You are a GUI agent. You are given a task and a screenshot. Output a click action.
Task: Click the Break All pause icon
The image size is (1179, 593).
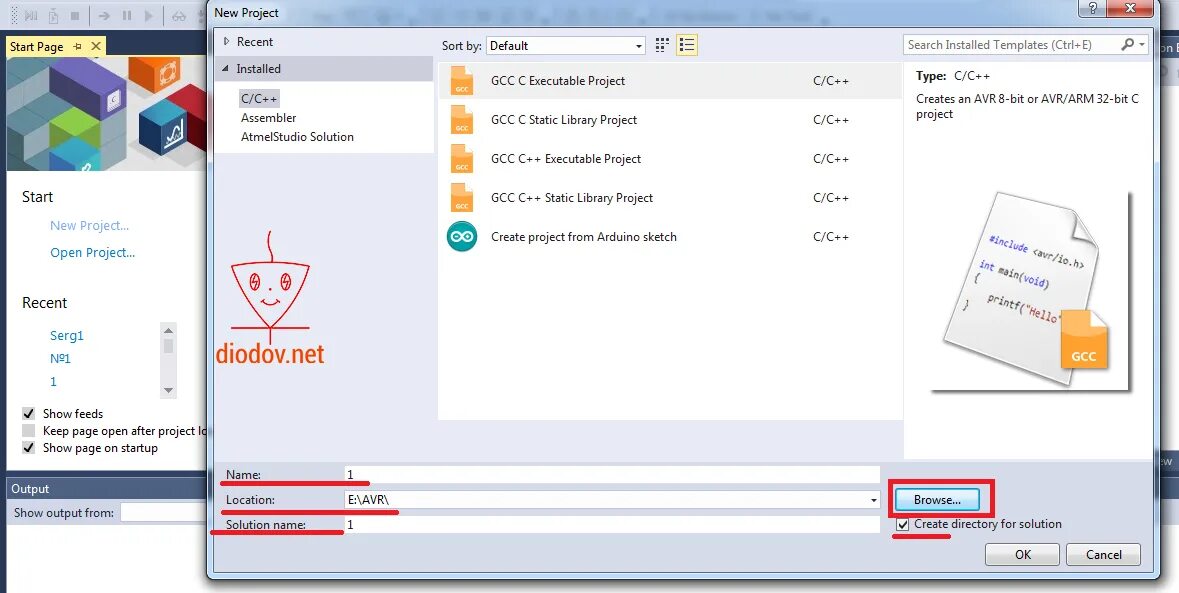point(127,15)
